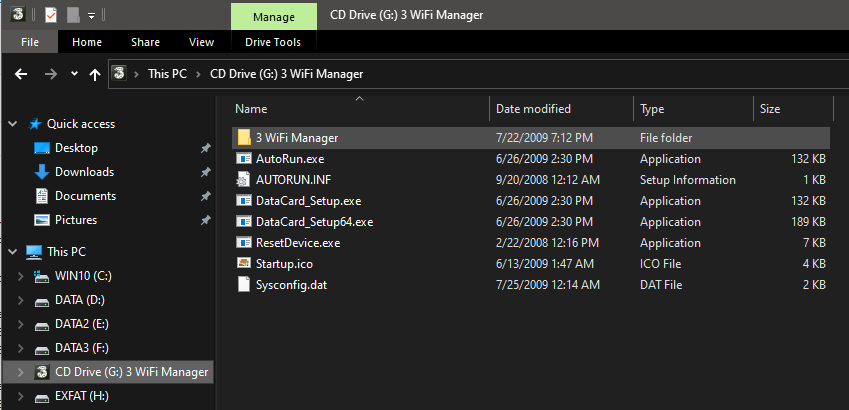Click the WIN10 (C:) drive icon

click(x=42, y=277)
